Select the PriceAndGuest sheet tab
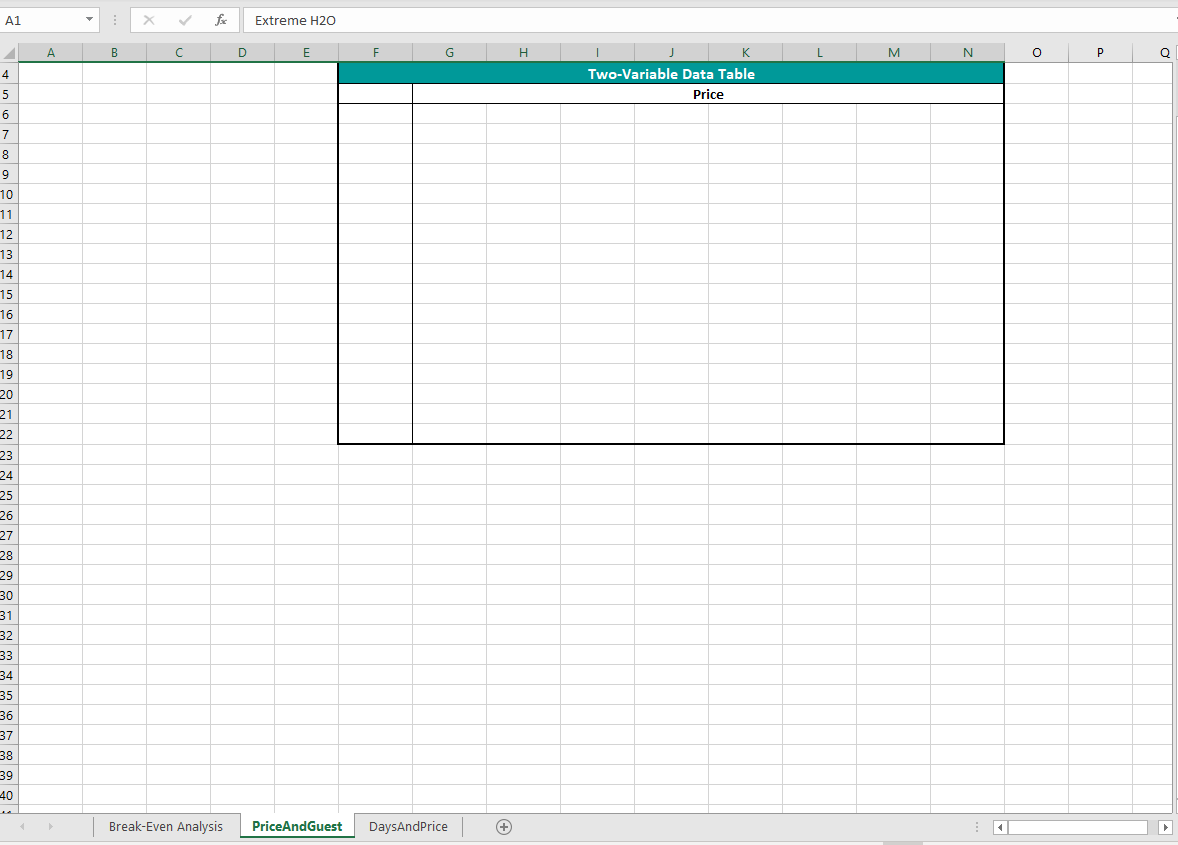The image size is (1178, 845). click(297, 826)
